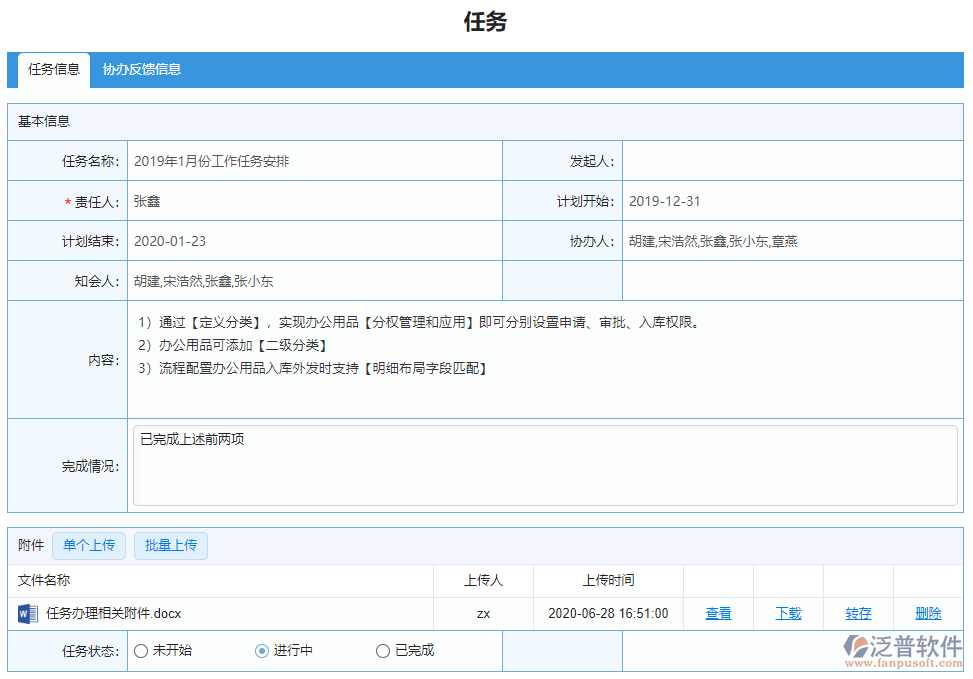Click inside the 完成情况 text area

(400, 465)
